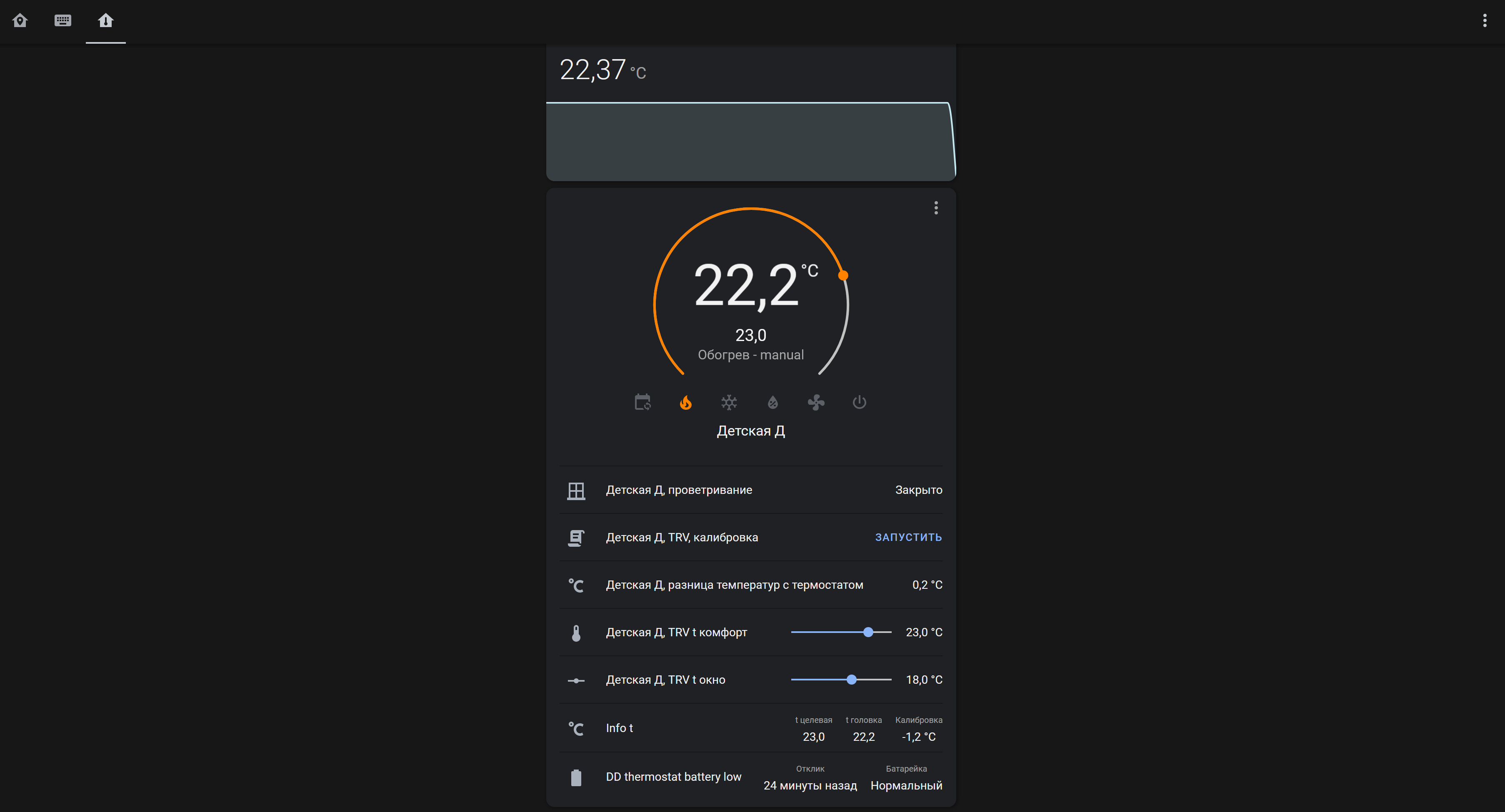1505x812 pixels.
Task: Open the Детская Д, проветривание label
Action: tap(679, 490)
